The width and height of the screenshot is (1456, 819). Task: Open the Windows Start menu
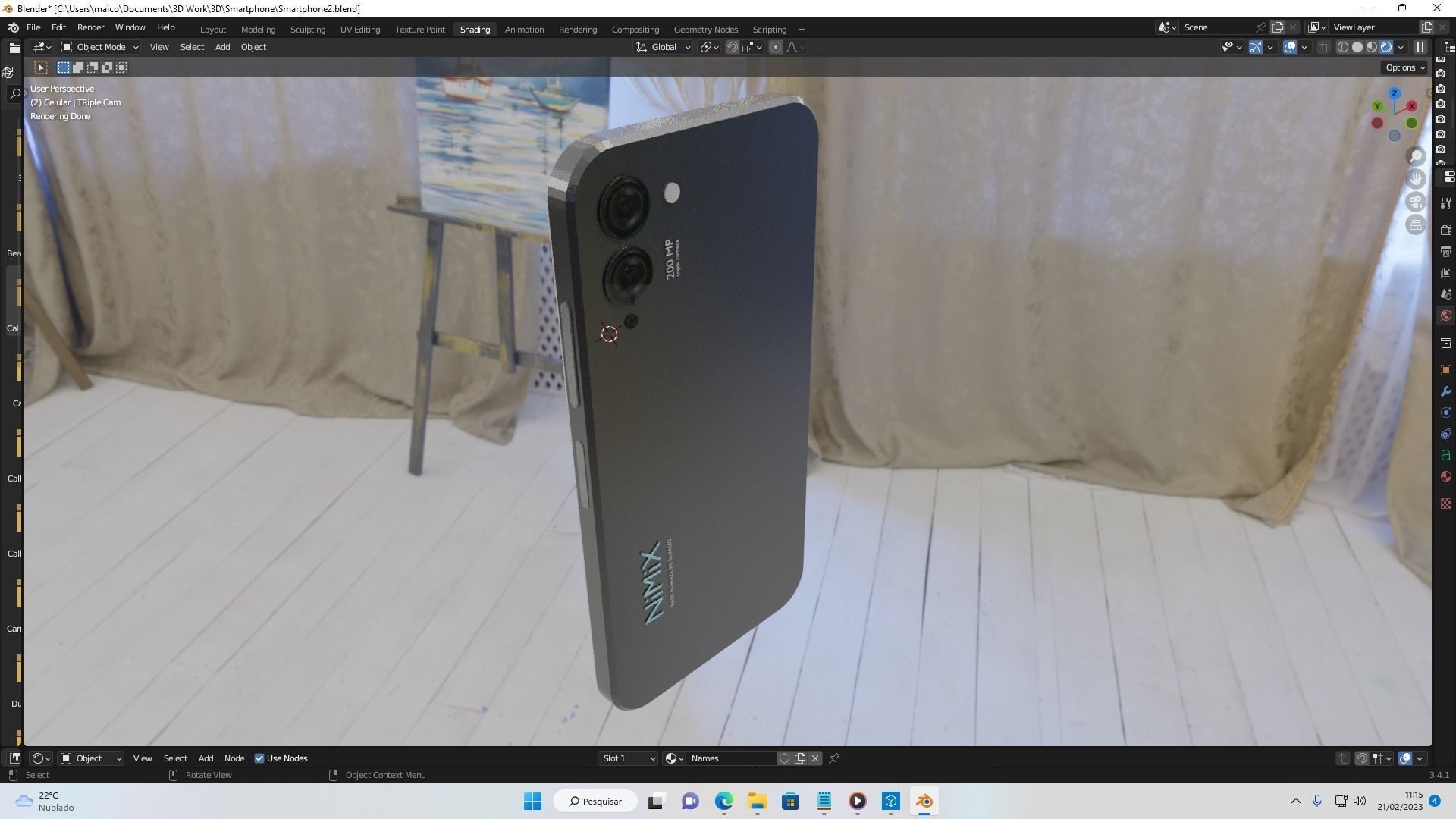coord(532,802)
